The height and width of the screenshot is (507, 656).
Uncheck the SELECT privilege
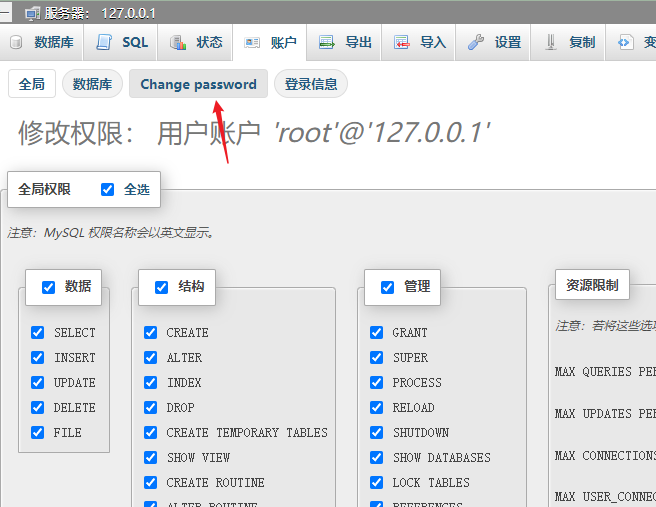coord(38,333)
